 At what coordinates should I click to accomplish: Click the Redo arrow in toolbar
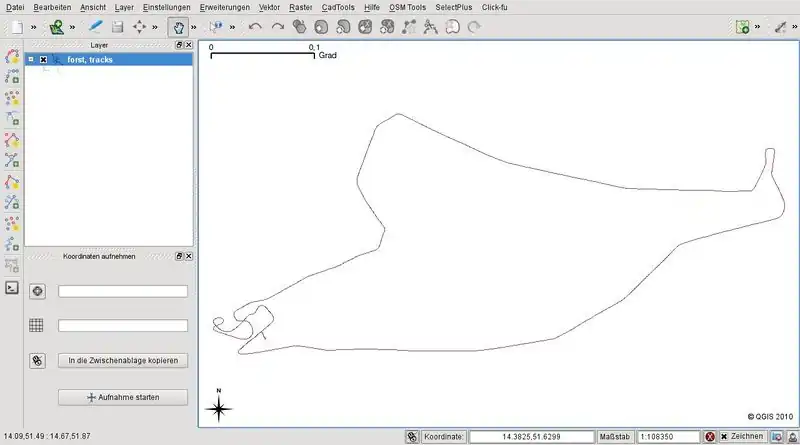click(278, 27)
